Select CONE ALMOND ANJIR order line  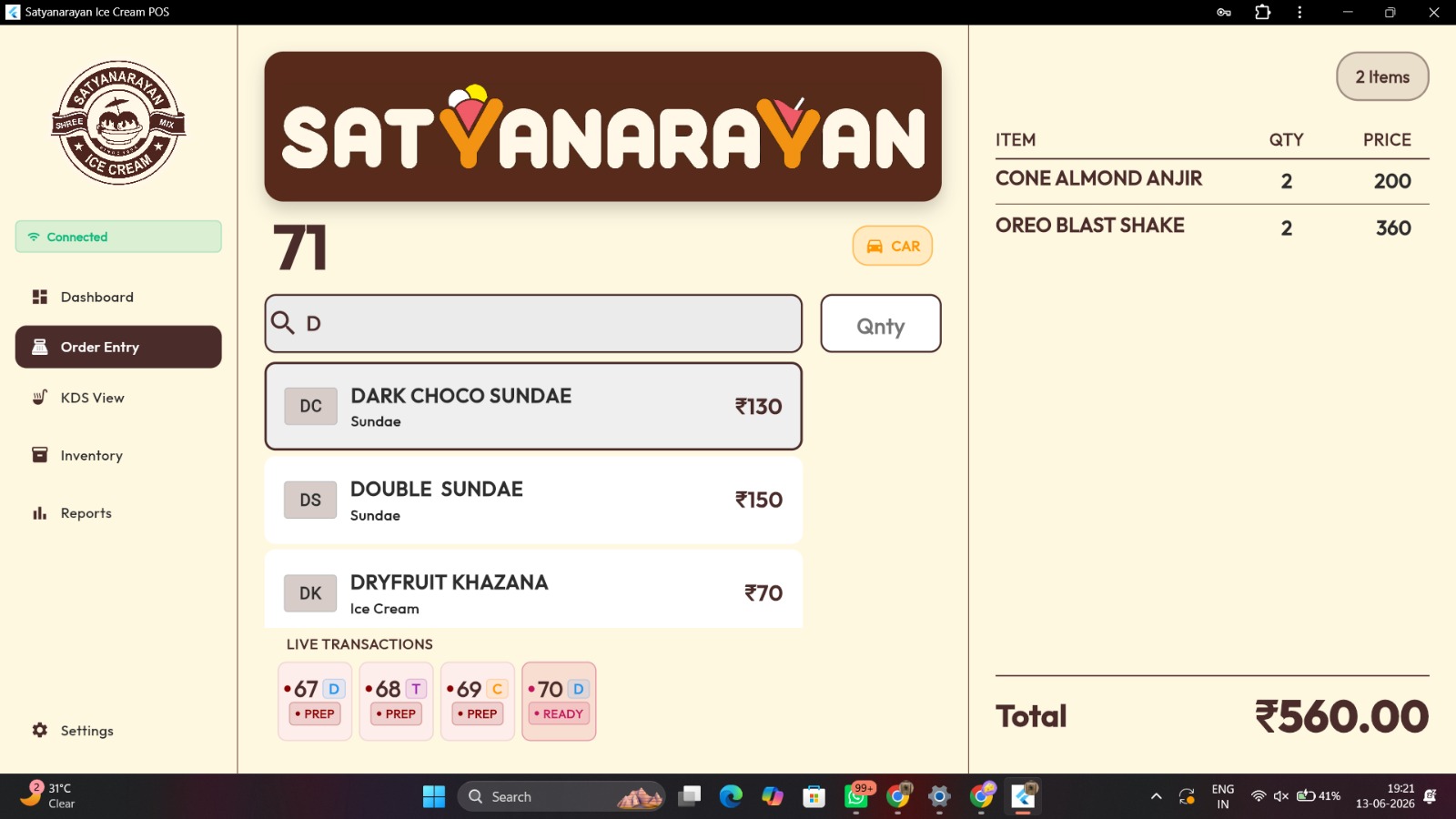click(x=1212, y=180)
